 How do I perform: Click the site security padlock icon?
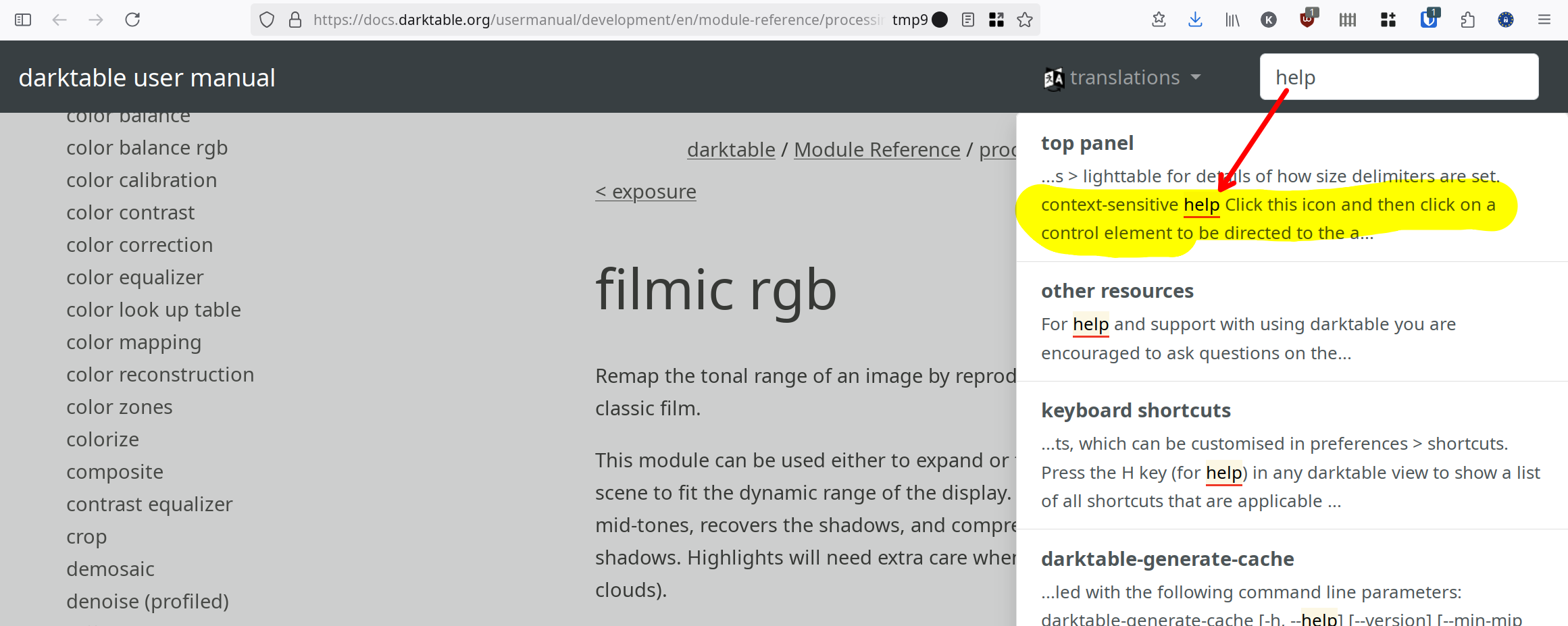[295, 20]
